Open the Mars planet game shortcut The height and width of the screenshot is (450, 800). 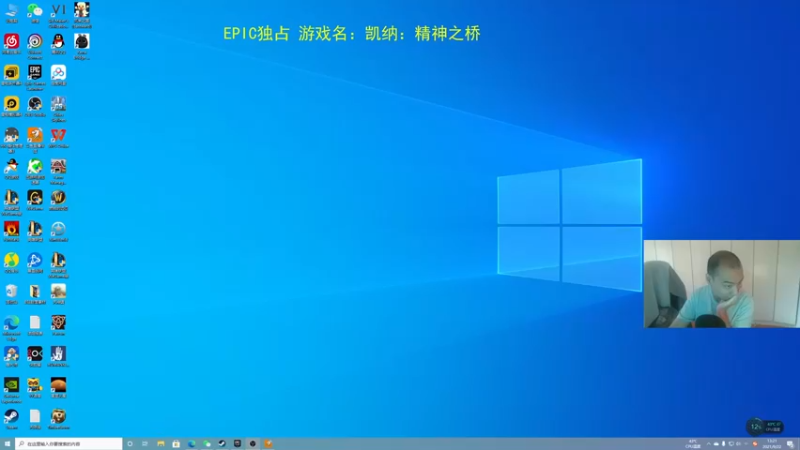58,388
